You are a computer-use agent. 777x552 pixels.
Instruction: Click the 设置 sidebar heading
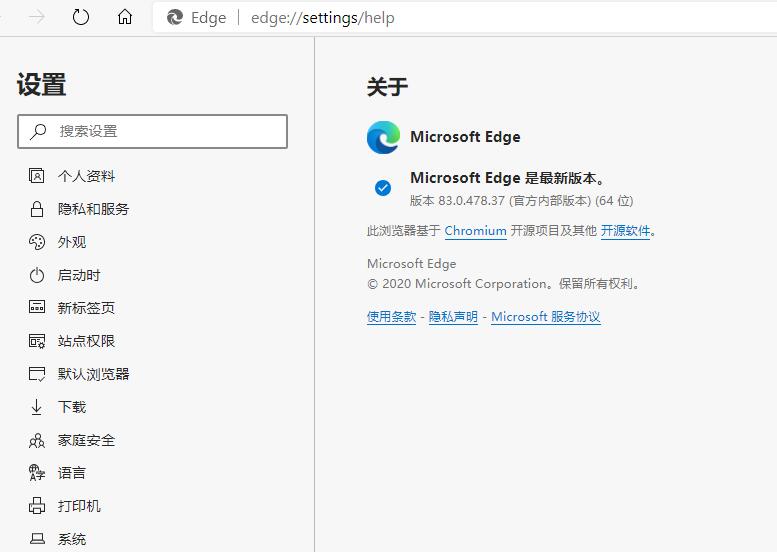click(x=42, y=84)
